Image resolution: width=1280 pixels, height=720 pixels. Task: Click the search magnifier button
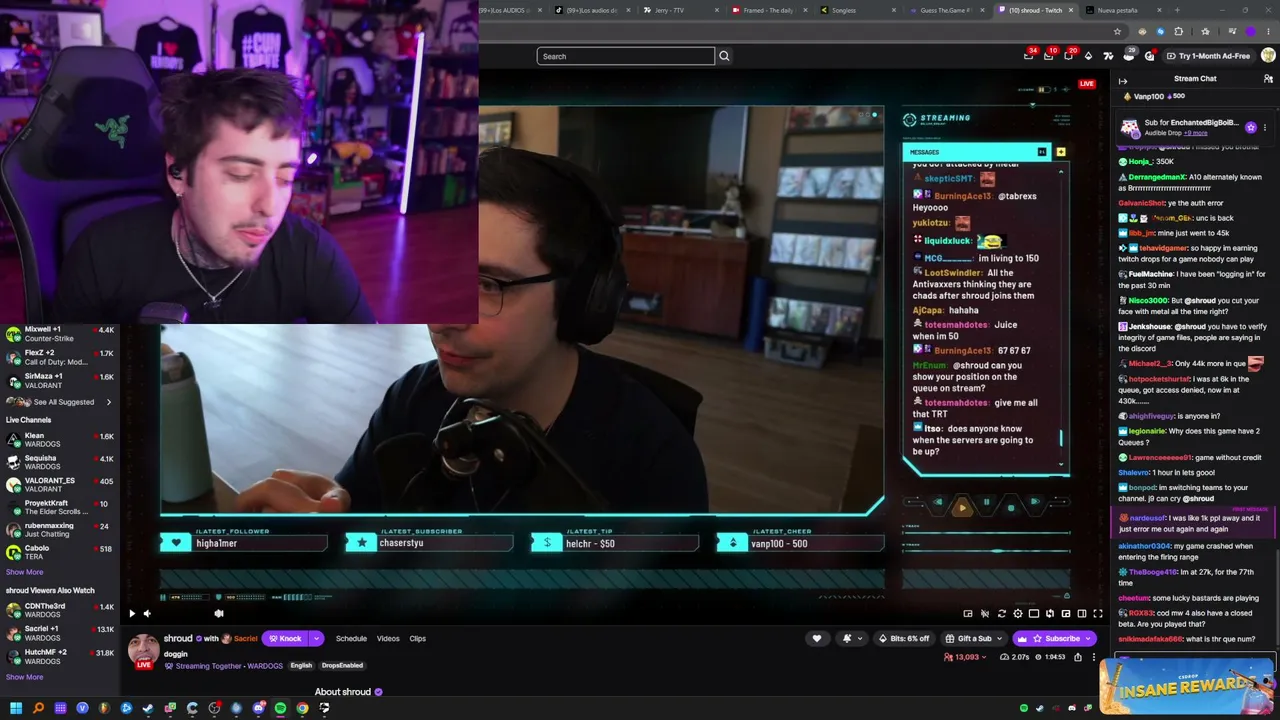click(724, 56)
